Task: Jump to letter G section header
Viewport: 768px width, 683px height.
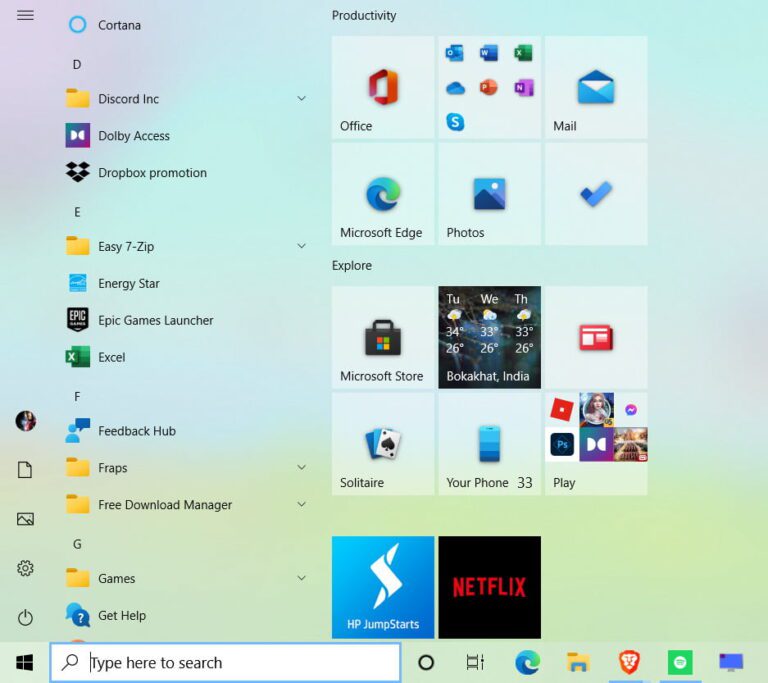Action: coord(77,544)
